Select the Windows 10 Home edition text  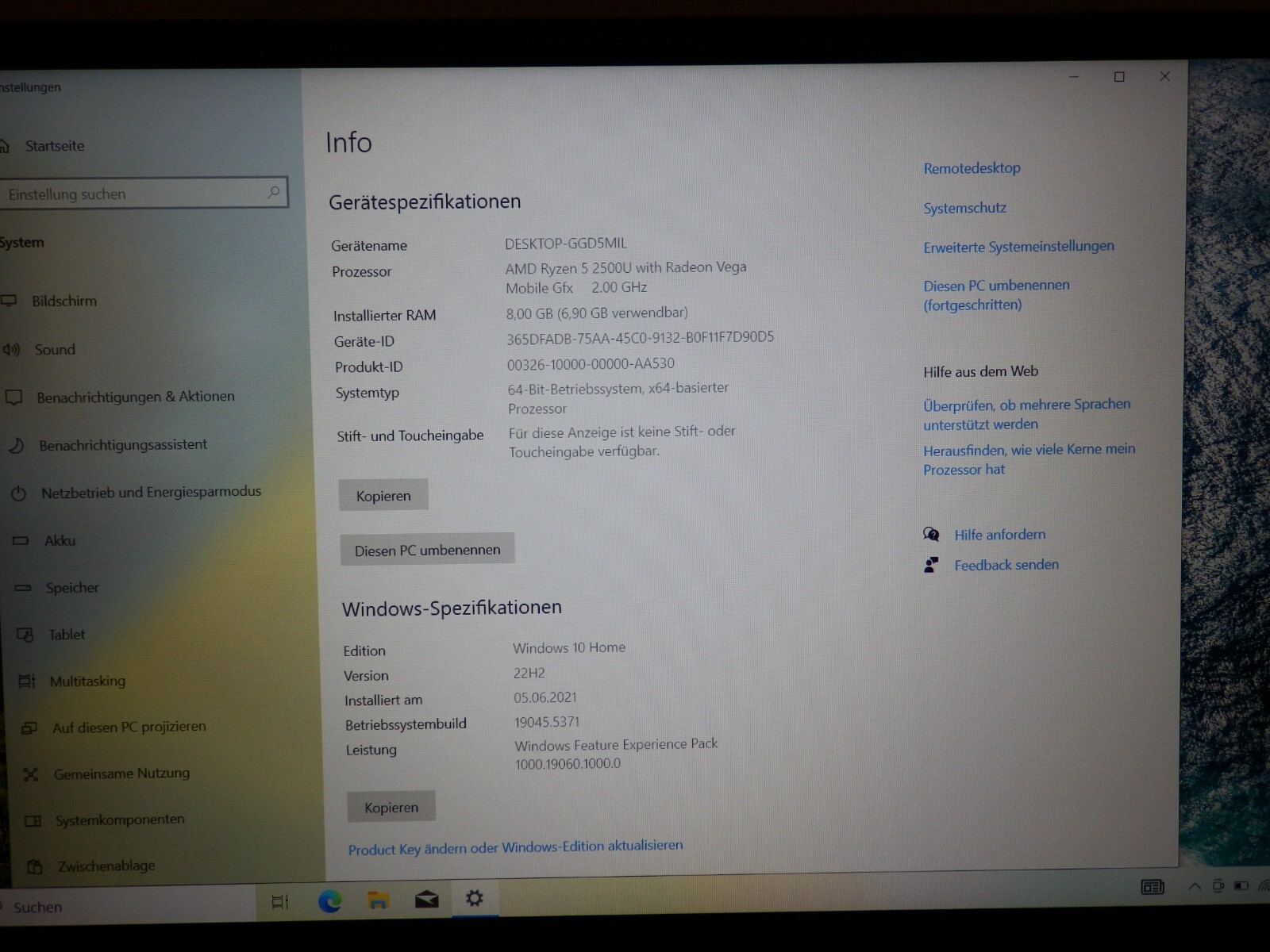coord(569,648)
